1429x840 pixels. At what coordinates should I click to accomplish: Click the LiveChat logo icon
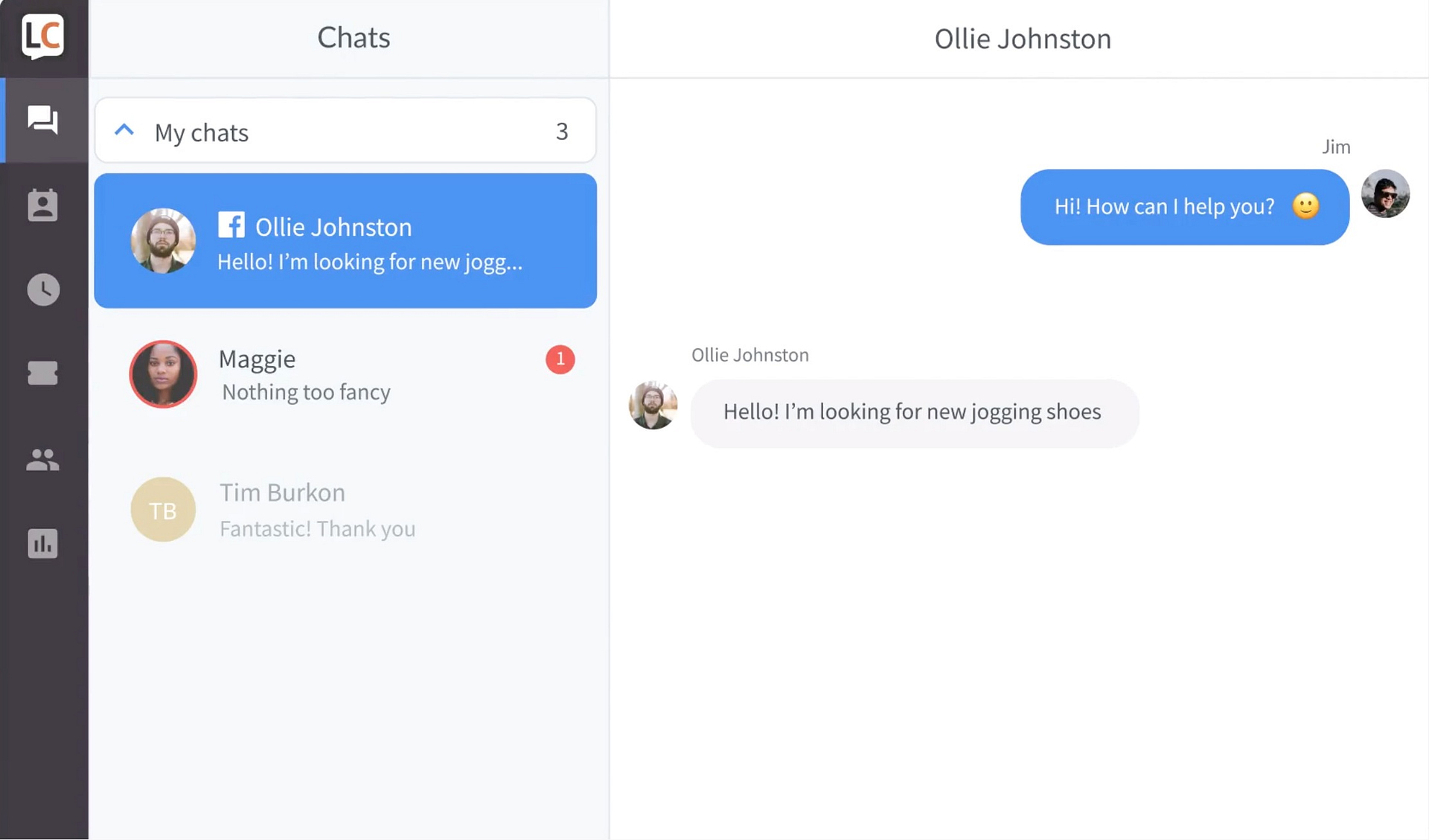(x=44, y=37)
